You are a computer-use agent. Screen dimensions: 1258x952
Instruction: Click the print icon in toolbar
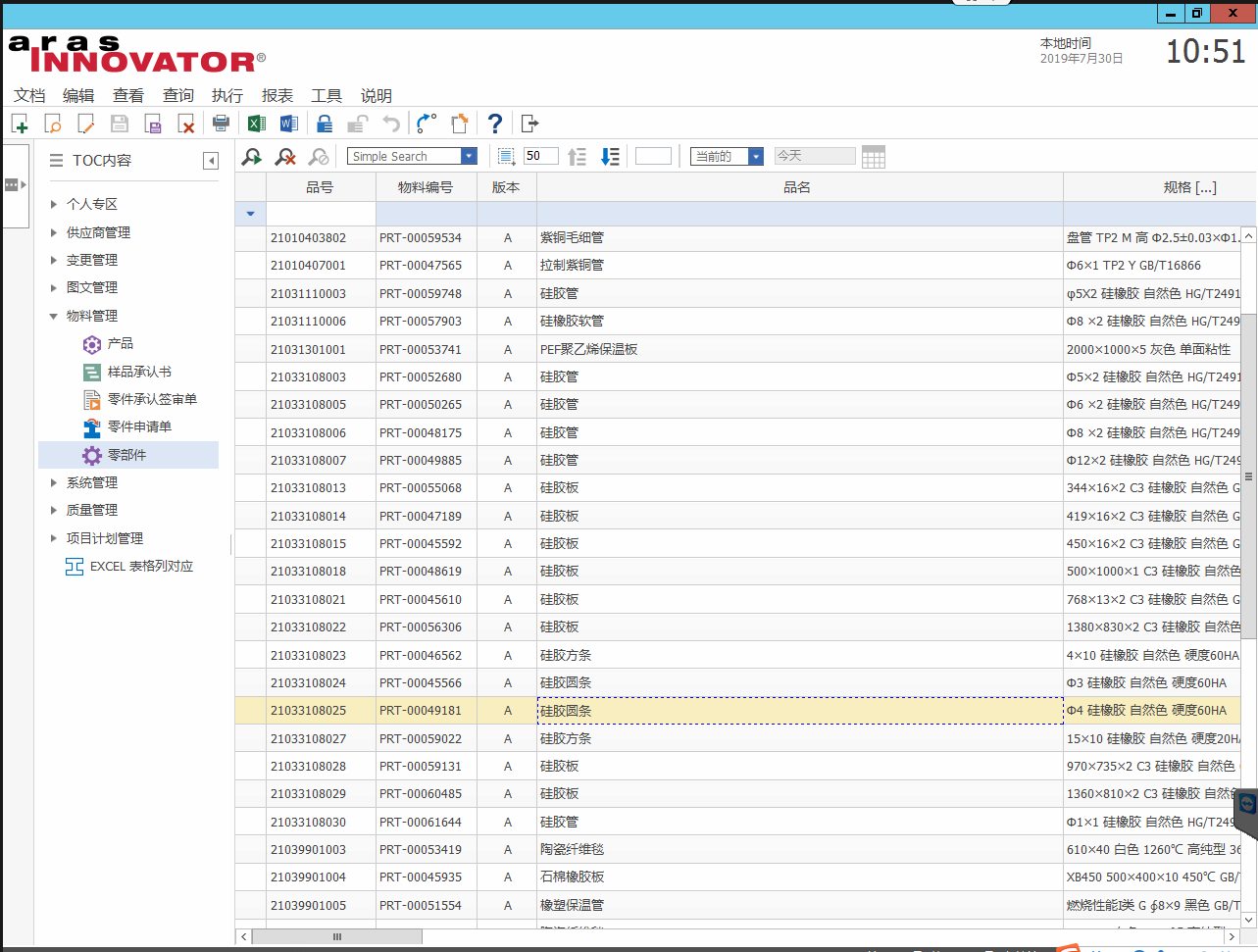[221, 124]
